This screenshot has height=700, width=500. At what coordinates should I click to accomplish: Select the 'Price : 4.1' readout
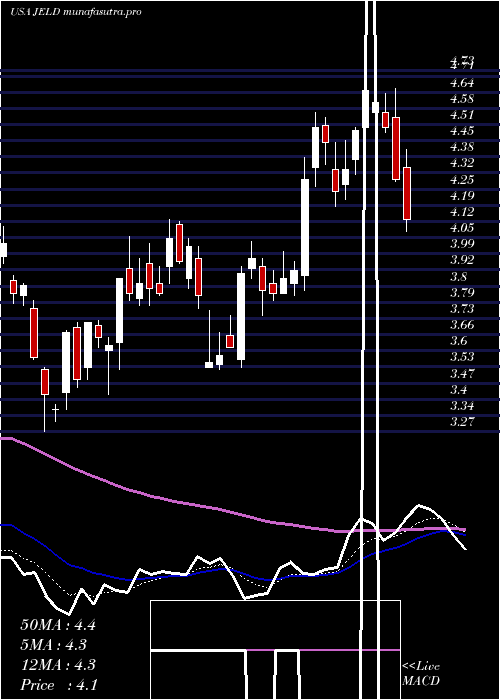58,685
